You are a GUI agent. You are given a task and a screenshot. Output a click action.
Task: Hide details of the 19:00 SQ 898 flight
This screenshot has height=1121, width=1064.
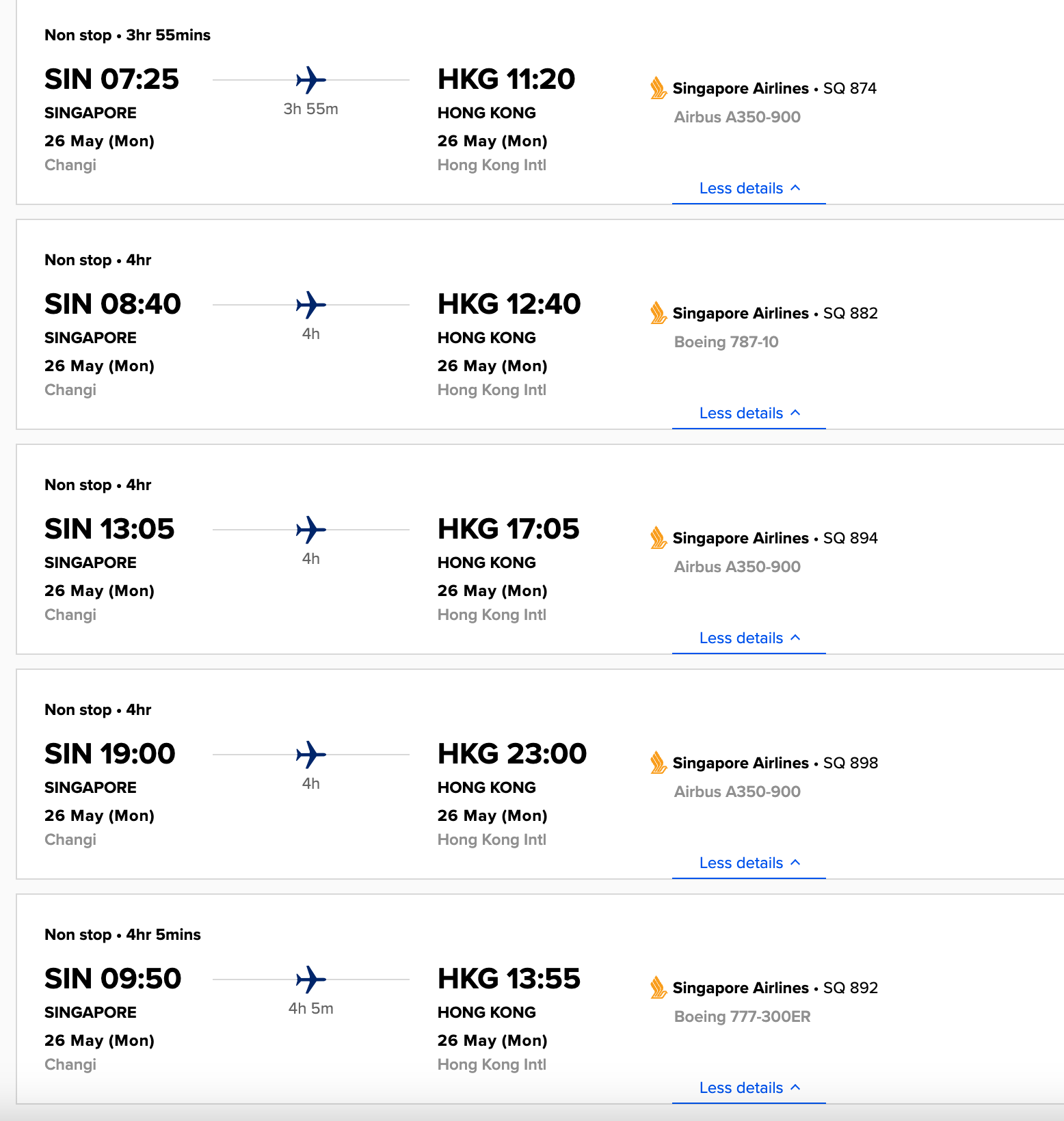[x=749, y=863]
